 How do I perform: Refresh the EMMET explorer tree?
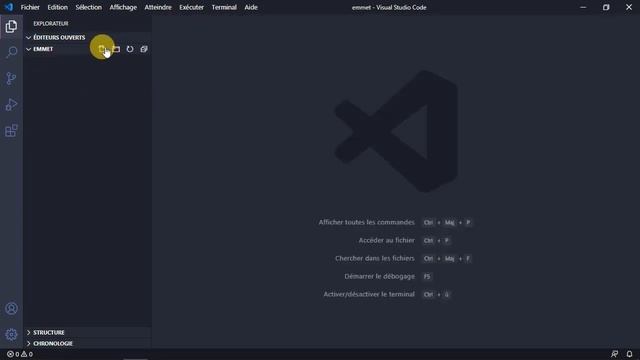[130, 49]
